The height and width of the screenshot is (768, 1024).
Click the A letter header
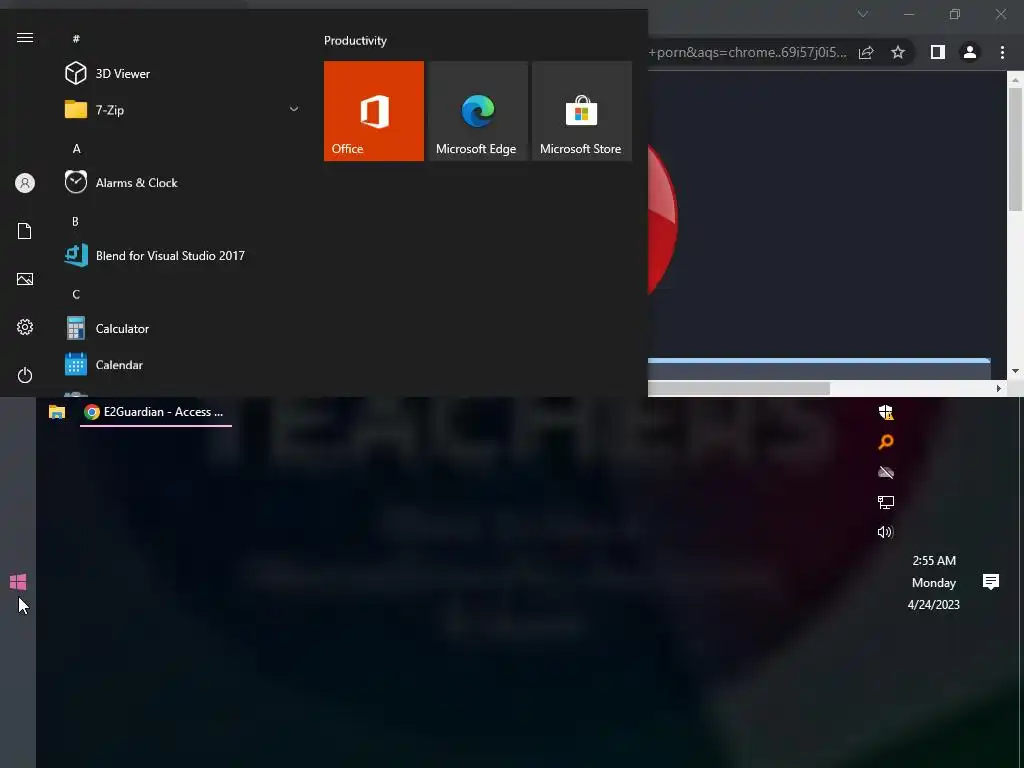tap(76, 149)
